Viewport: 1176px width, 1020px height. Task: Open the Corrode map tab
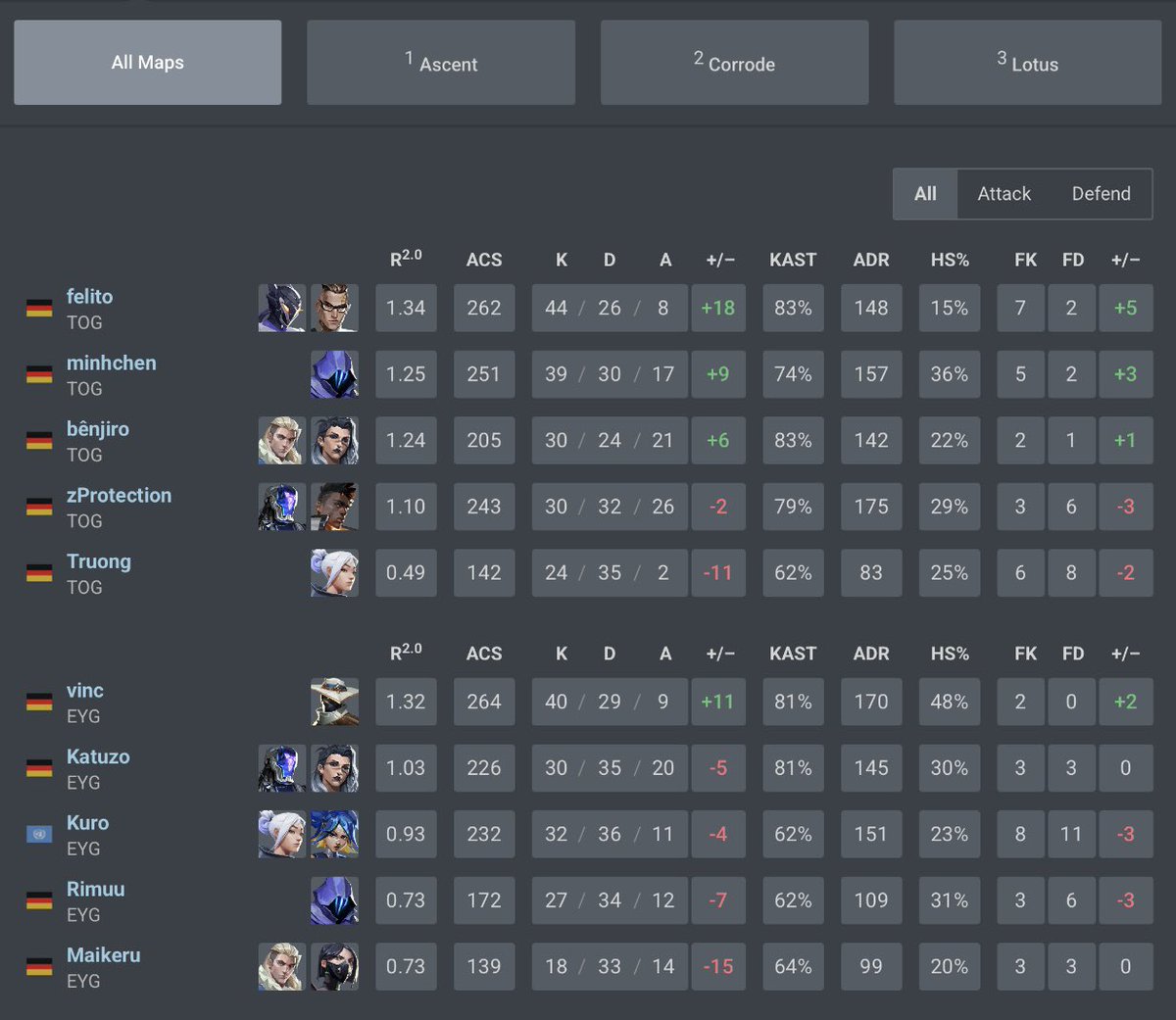pyautogui.click(x=735, y=63)
